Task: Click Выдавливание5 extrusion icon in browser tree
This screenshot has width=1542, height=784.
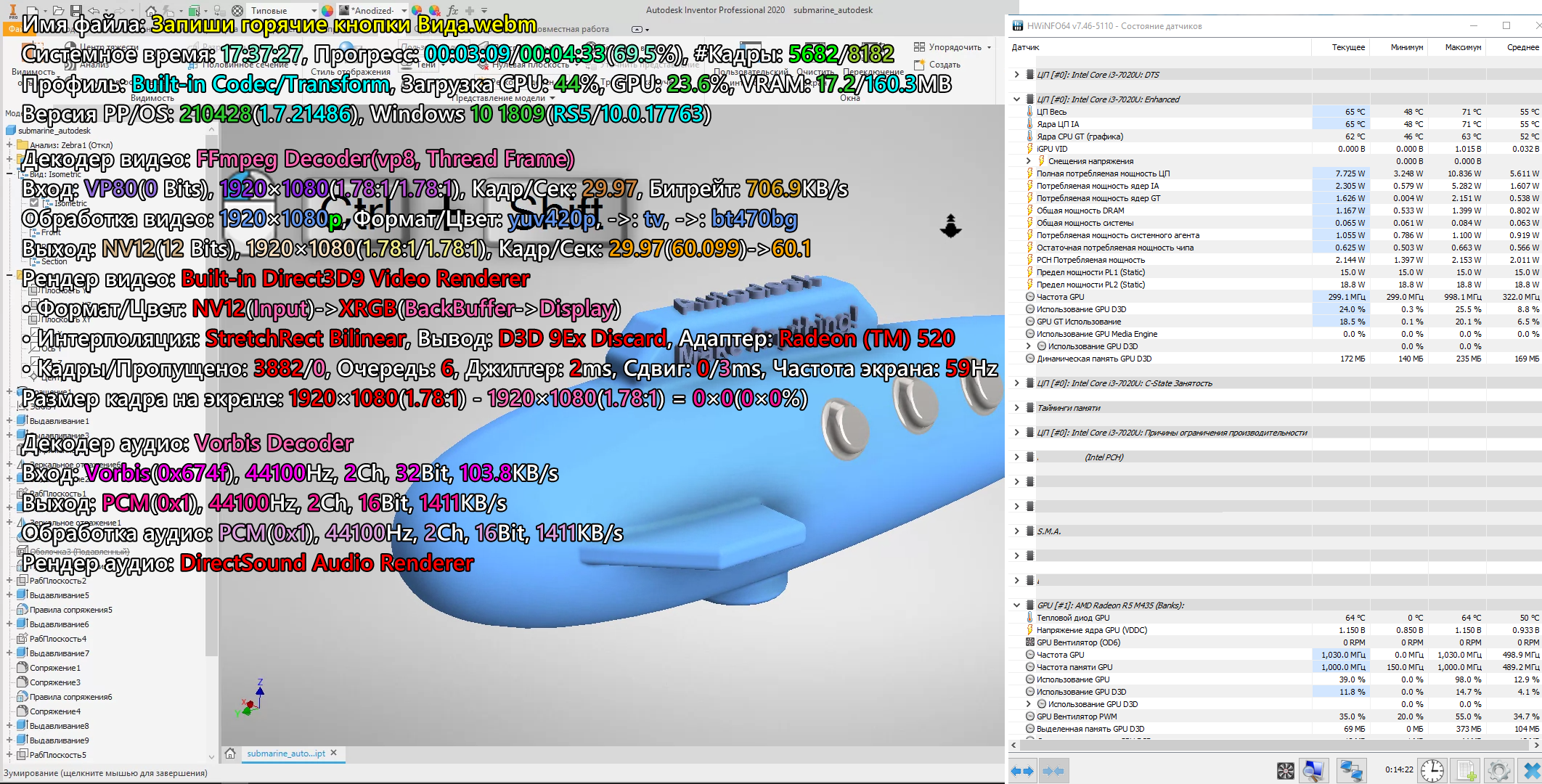Action: pyautogui.click(x=23, y=595)
